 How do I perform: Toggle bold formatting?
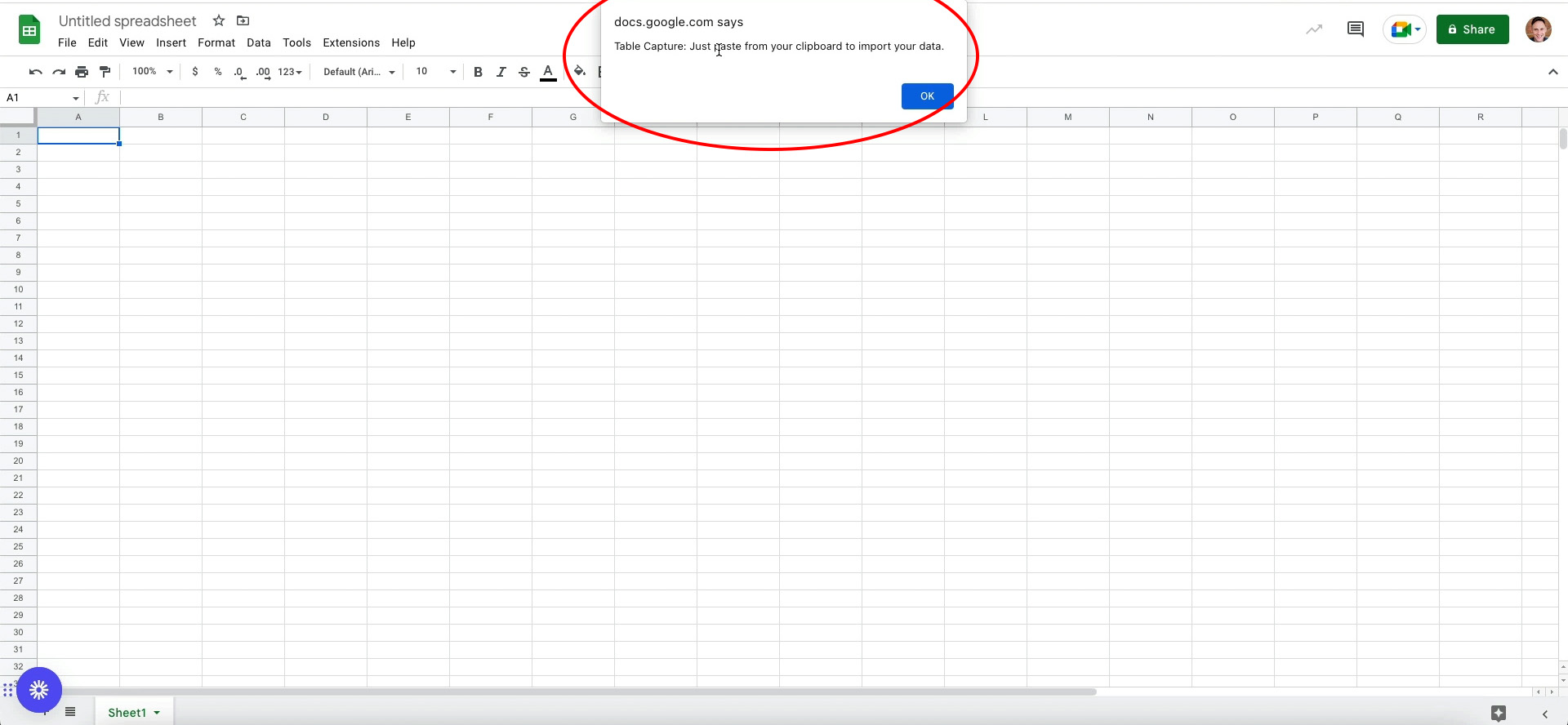(x=478, y=72)
